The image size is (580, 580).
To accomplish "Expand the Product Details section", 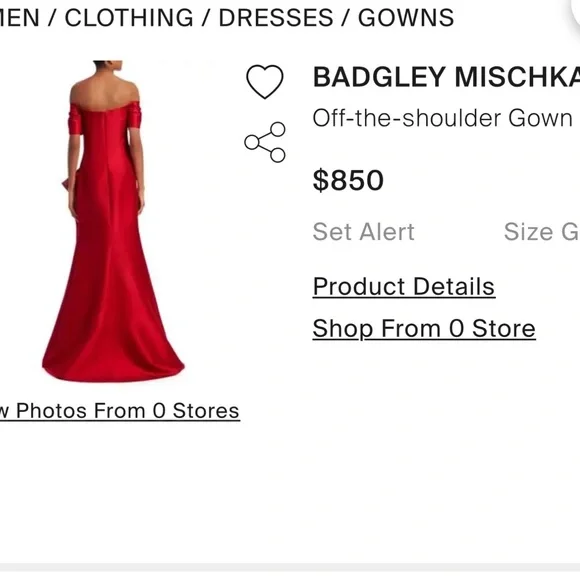I will (x=404, y=287).
